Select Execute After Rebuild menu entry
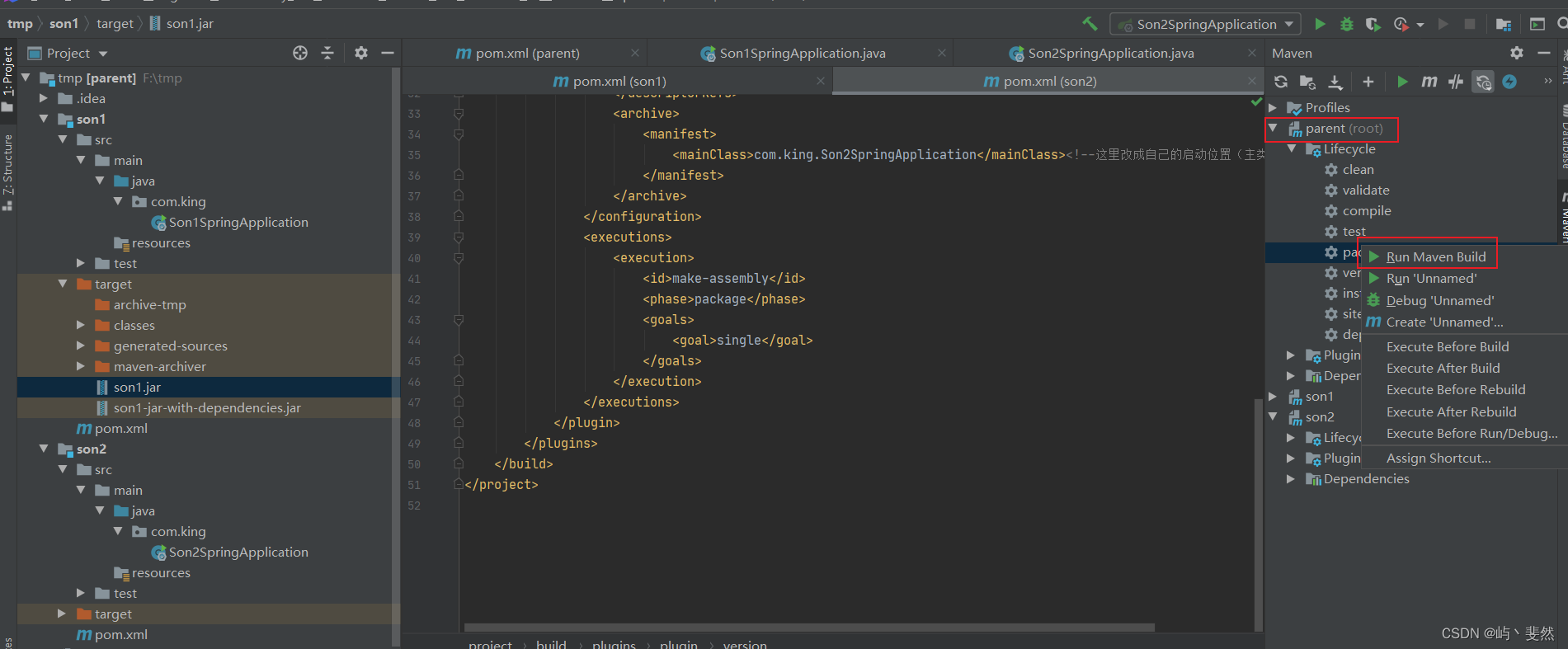Screen dimensions: 1568x649 (x=1452, y=412)
